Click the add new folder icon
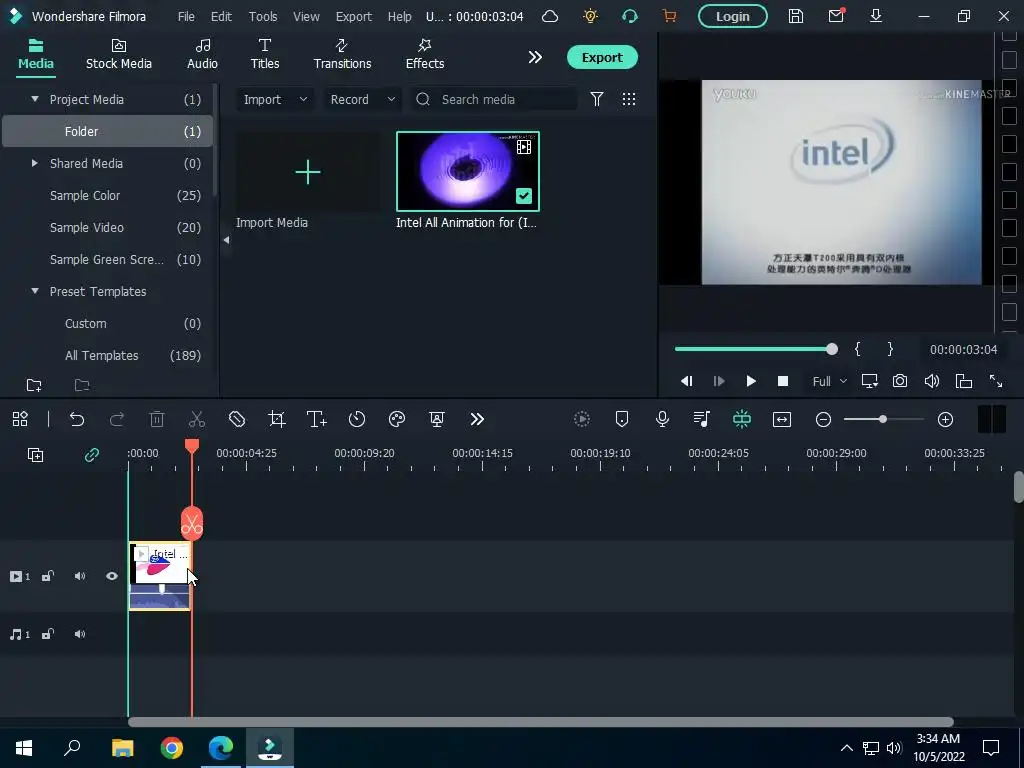1024x768 pixels. 34,385
